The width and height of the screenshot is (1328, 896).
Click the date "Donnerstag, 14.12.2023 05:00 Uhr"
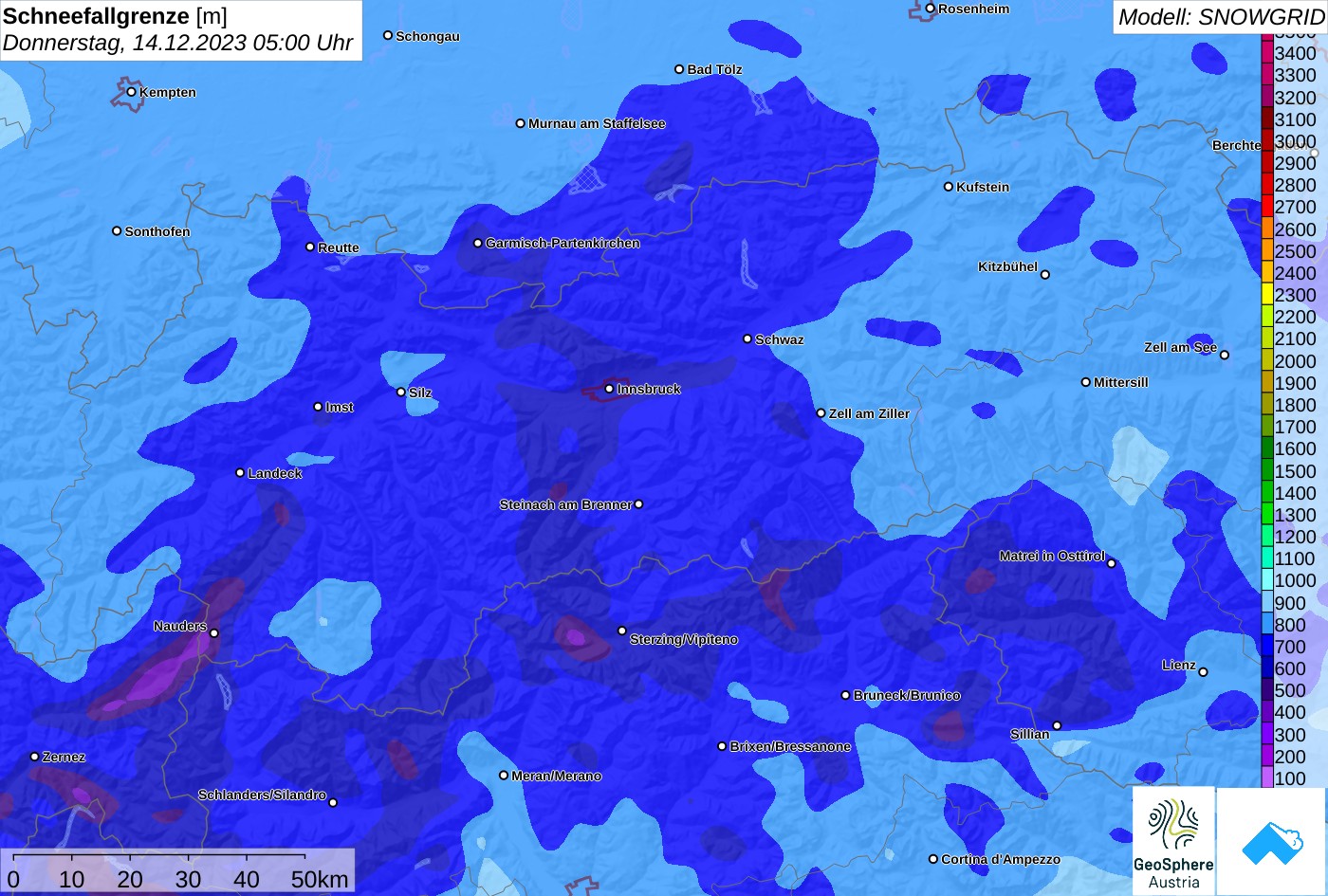[178, 44]
